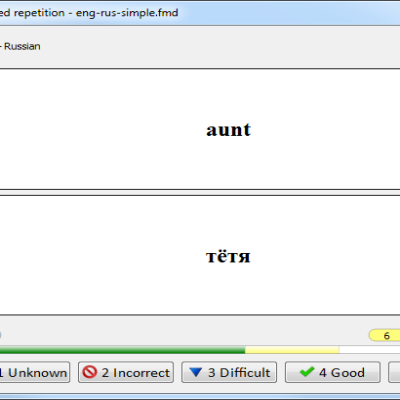The image size is (400, 400).
Task: Rate the card 4 Good
Action: [332, 372]
